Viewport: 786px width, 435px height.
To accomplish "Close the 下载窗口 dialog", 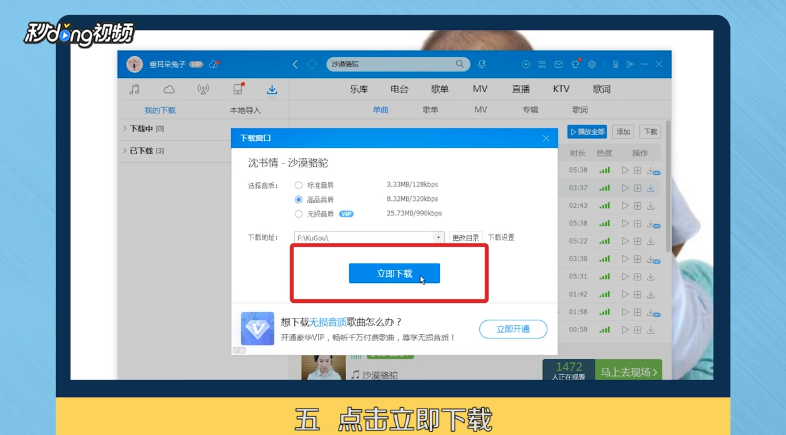I will pyautogui.click(x=546, y=138).
